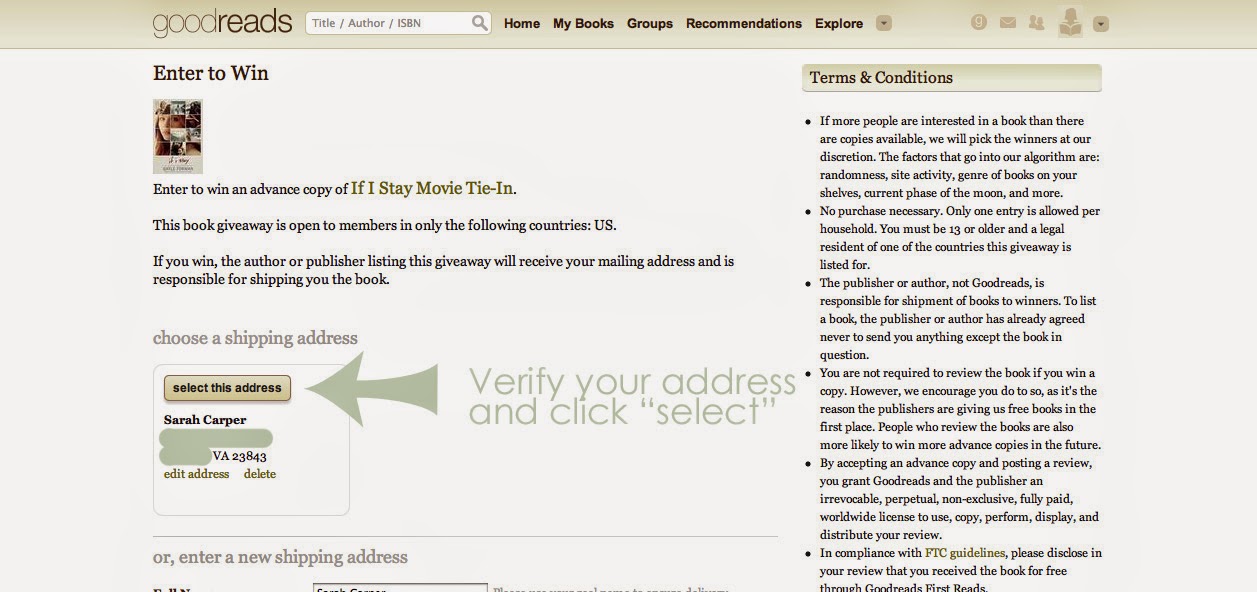Open the Groups menu item
Viewport: 1257px width, 592px height.
point(650,23)
